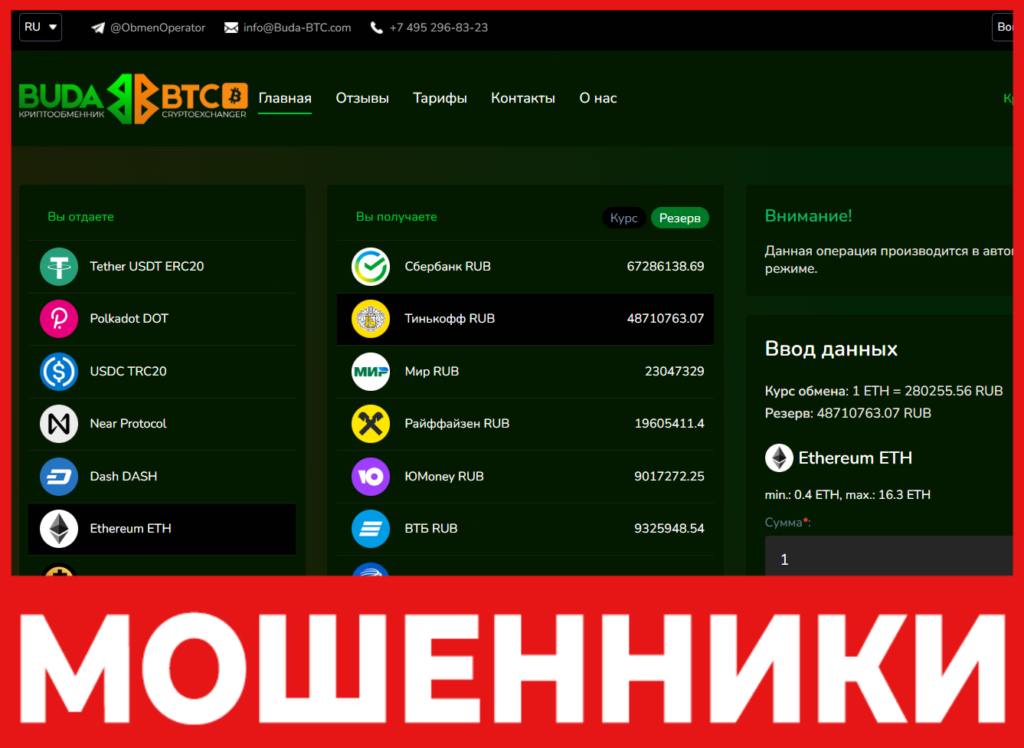Click the Сбербанк RUB bank icon
This screenshot has width=1024, height=748.
click(370, 266)
